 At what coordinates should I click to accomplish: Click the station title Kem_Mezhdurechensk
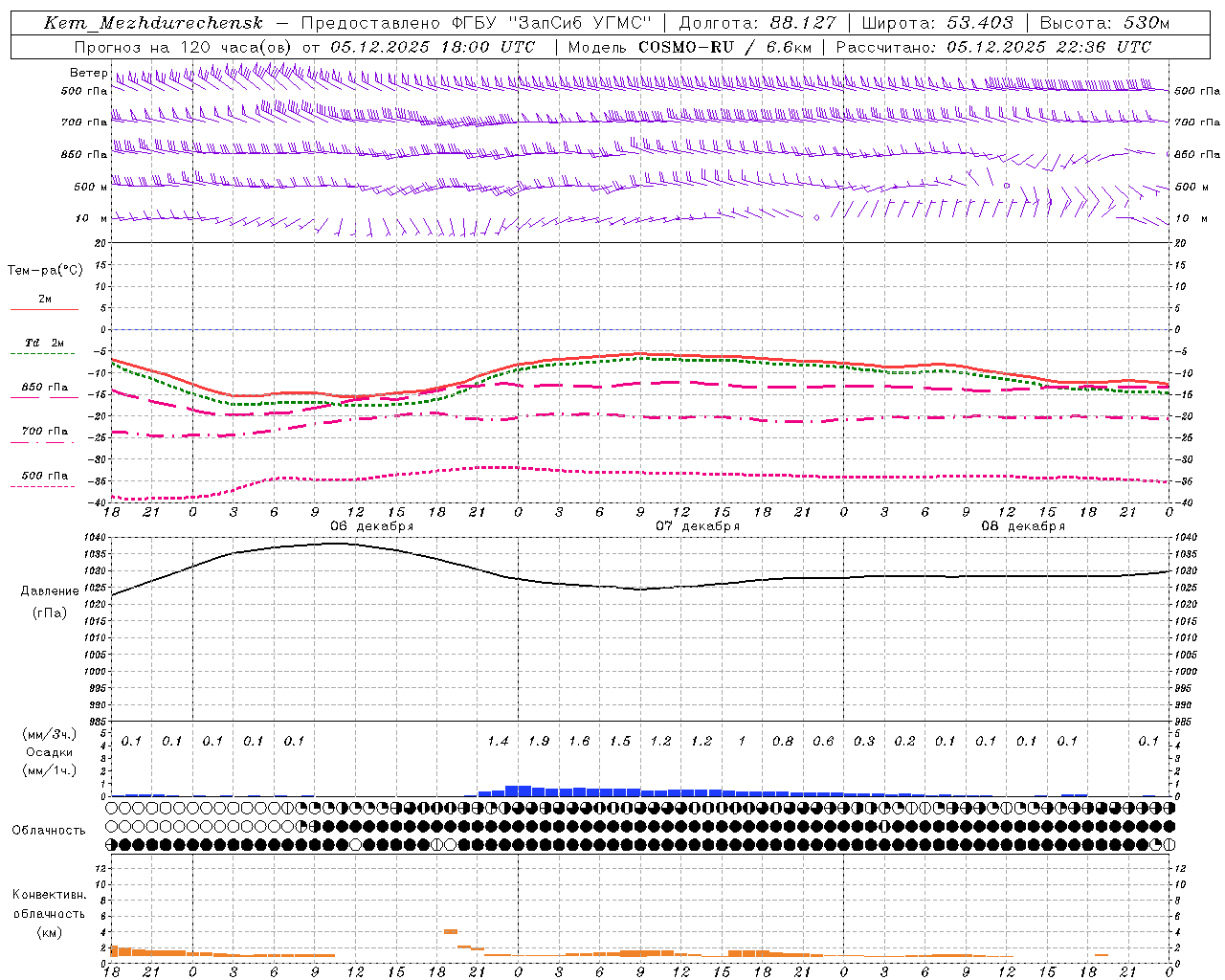pos(153,23)
